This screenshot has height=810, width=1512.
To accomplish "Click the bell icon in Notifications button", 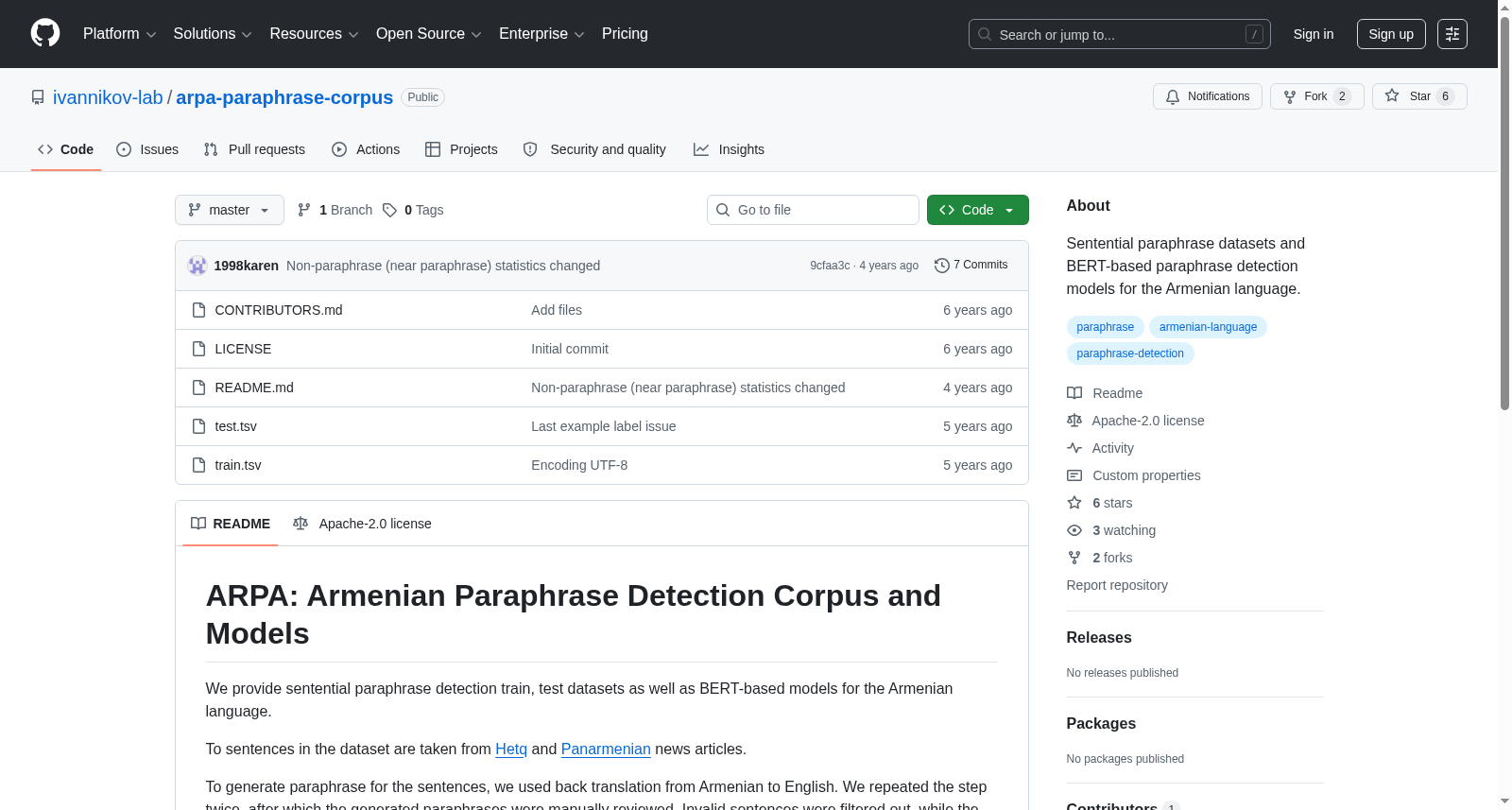I will coord(1173,96).
